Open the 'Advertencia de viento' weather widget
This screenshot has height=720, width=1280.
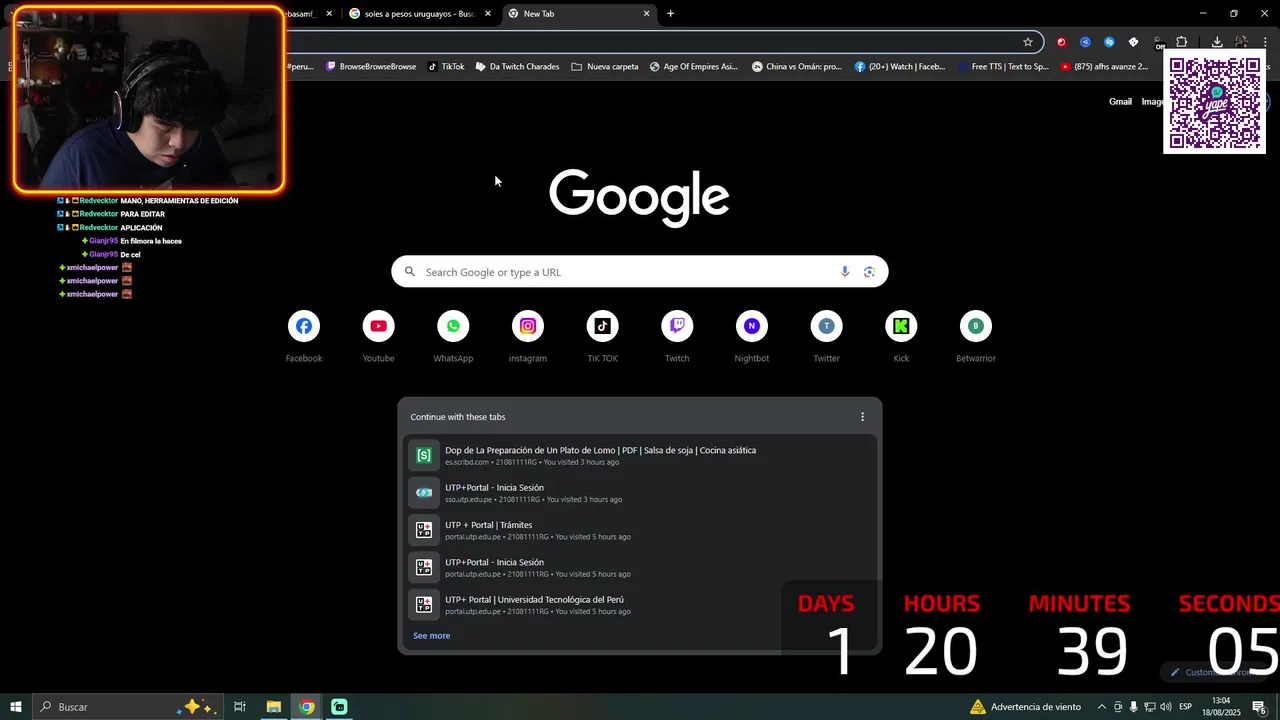pos(1025,707)
